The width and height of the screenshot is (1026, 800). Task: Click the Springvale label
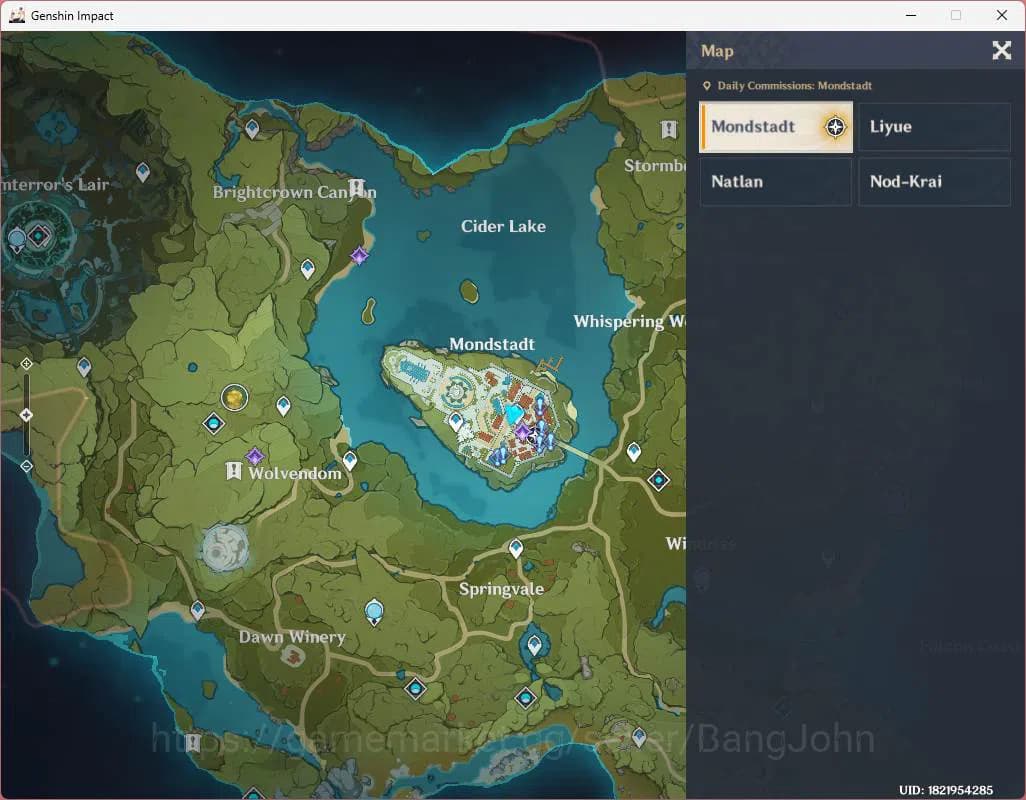click(x=501, y=589)
